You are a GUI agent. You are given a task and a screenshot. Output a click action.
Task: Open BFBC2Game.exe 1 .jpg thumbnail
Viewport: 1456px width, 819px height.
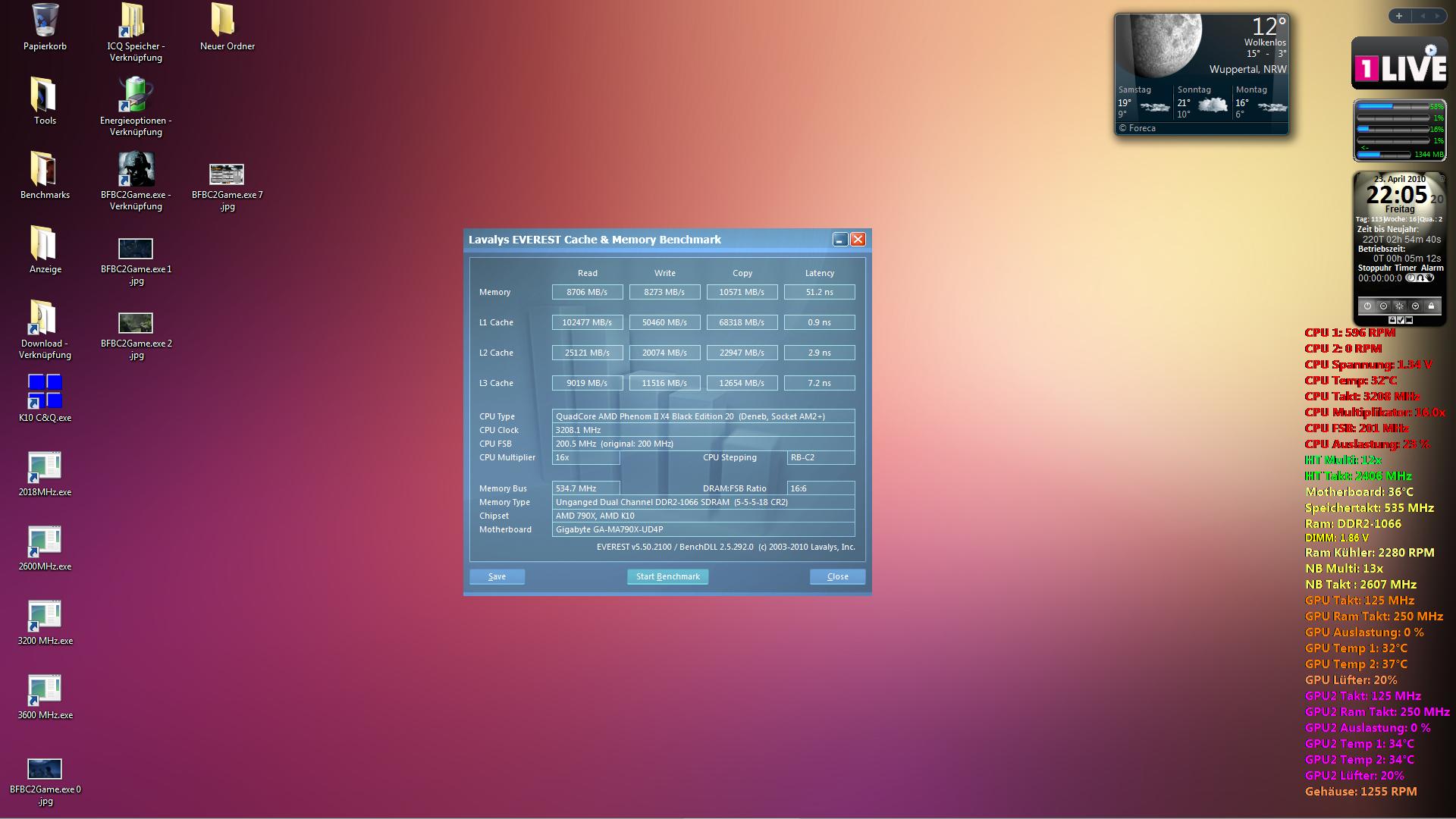(136, 249)
